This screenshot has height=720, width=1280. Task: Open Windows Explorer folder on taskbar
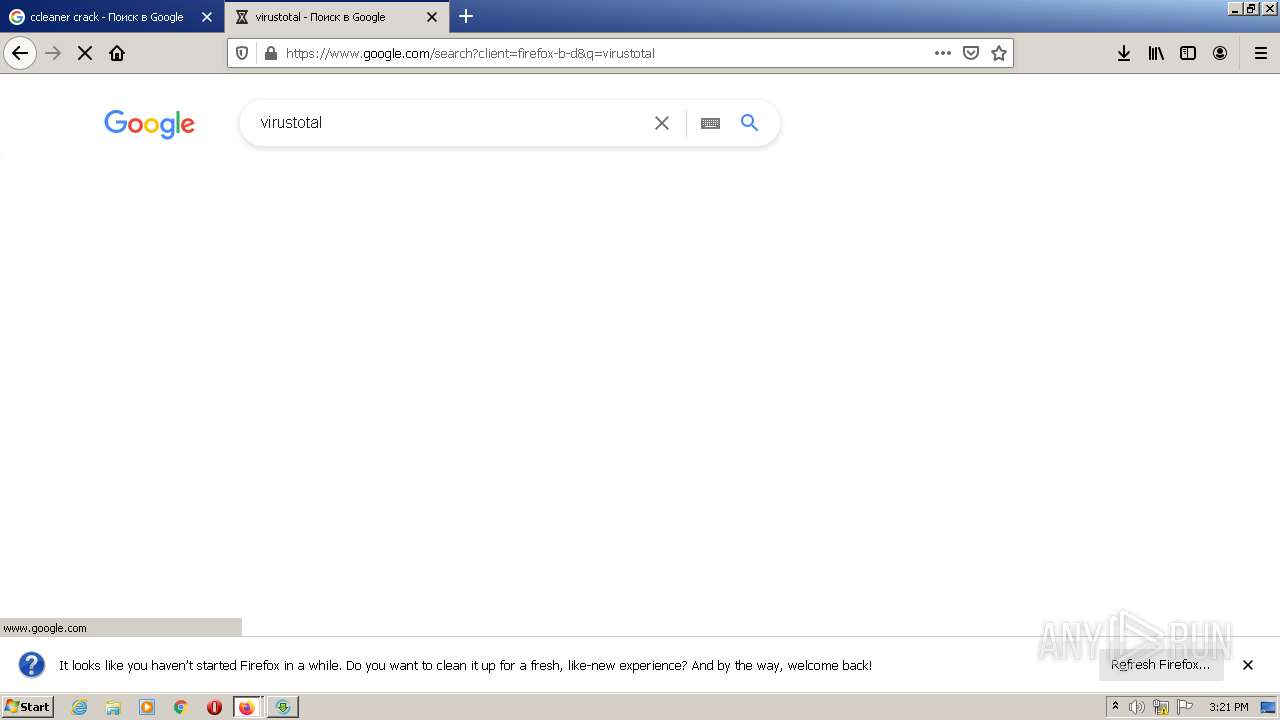113,707
